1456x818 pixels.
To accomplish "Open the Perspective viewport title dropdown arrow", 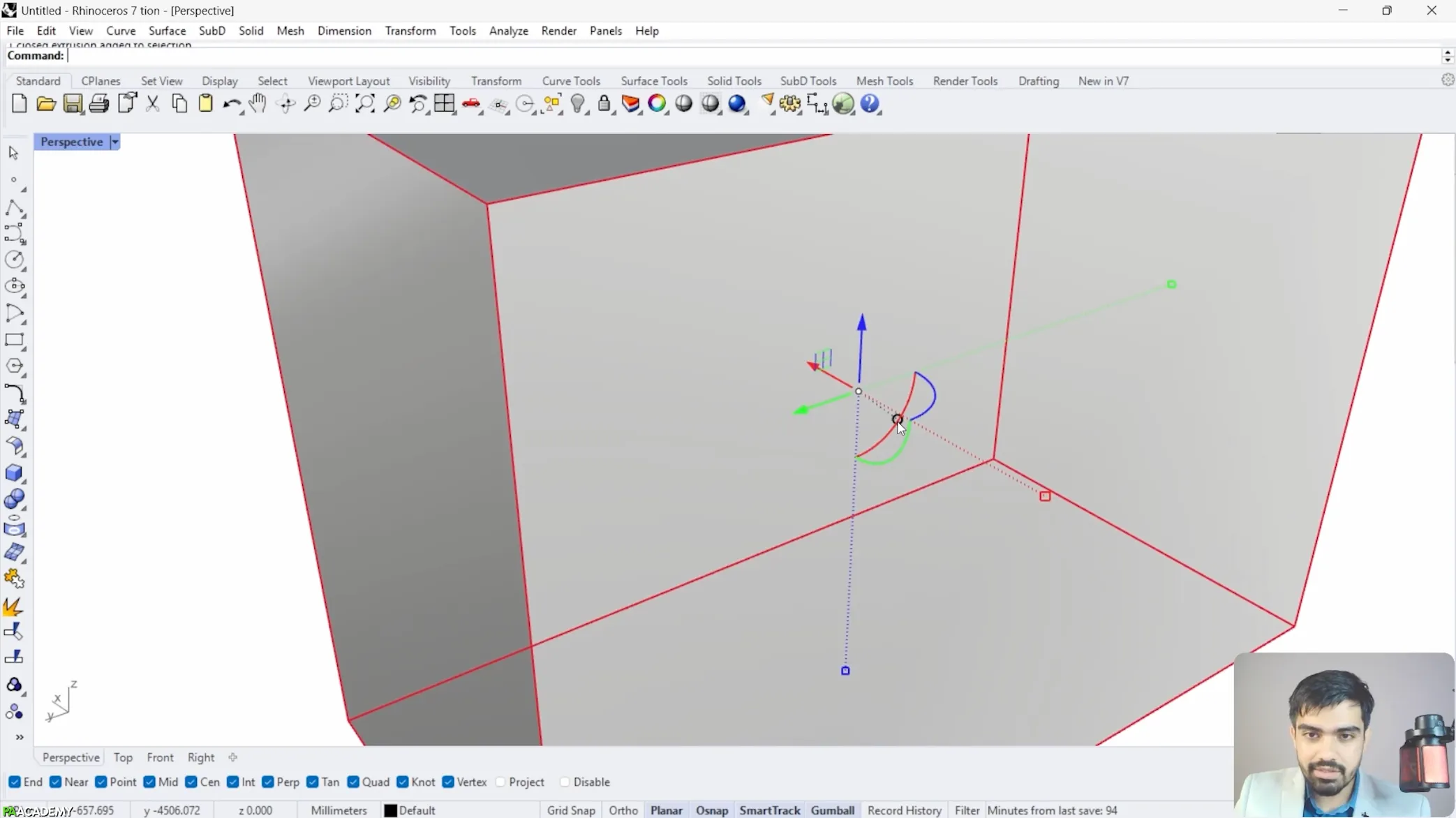I will tap(115, 142).
